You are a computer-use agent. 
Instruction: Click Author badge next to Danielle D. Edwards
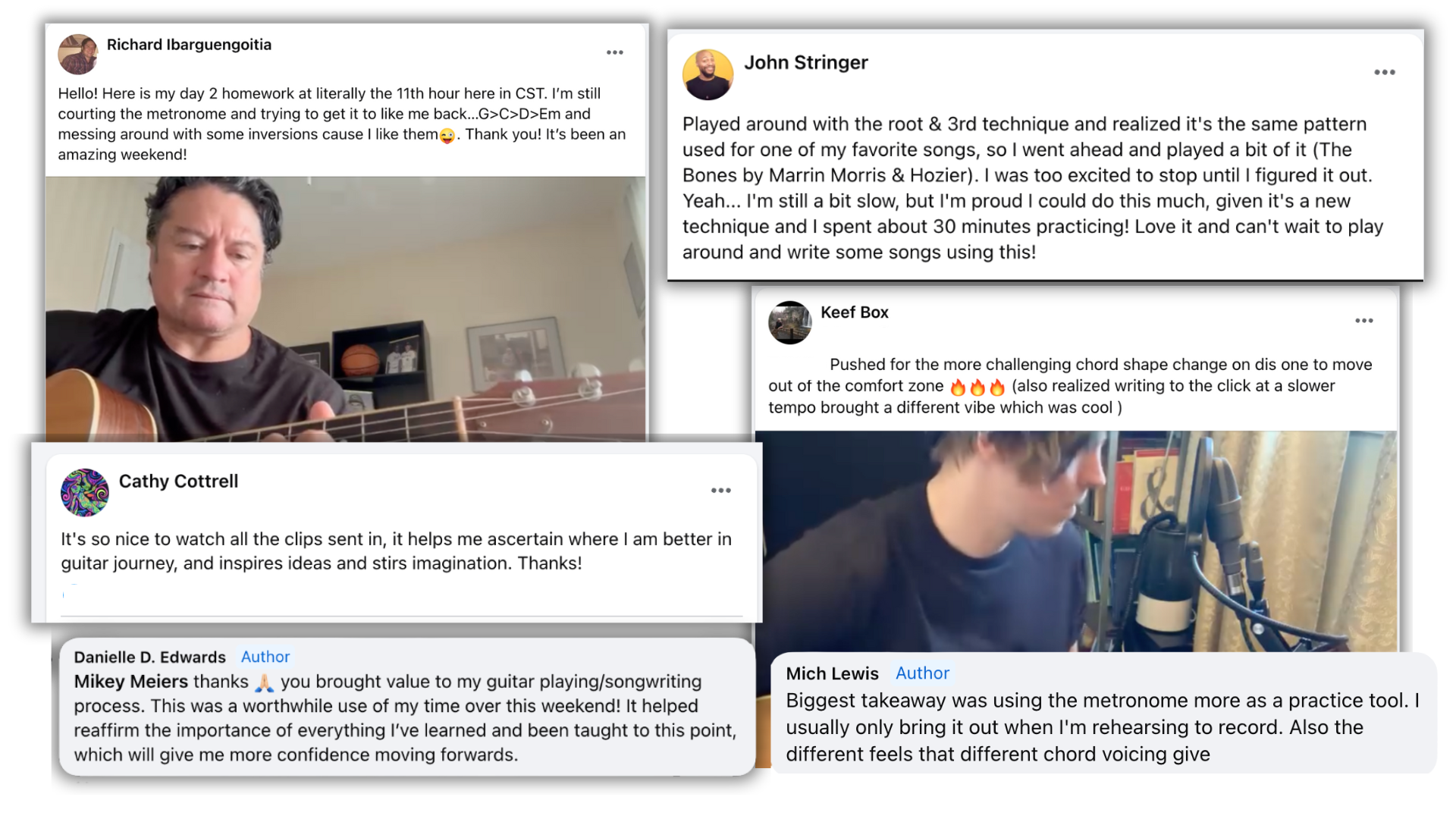coord(265,657)
